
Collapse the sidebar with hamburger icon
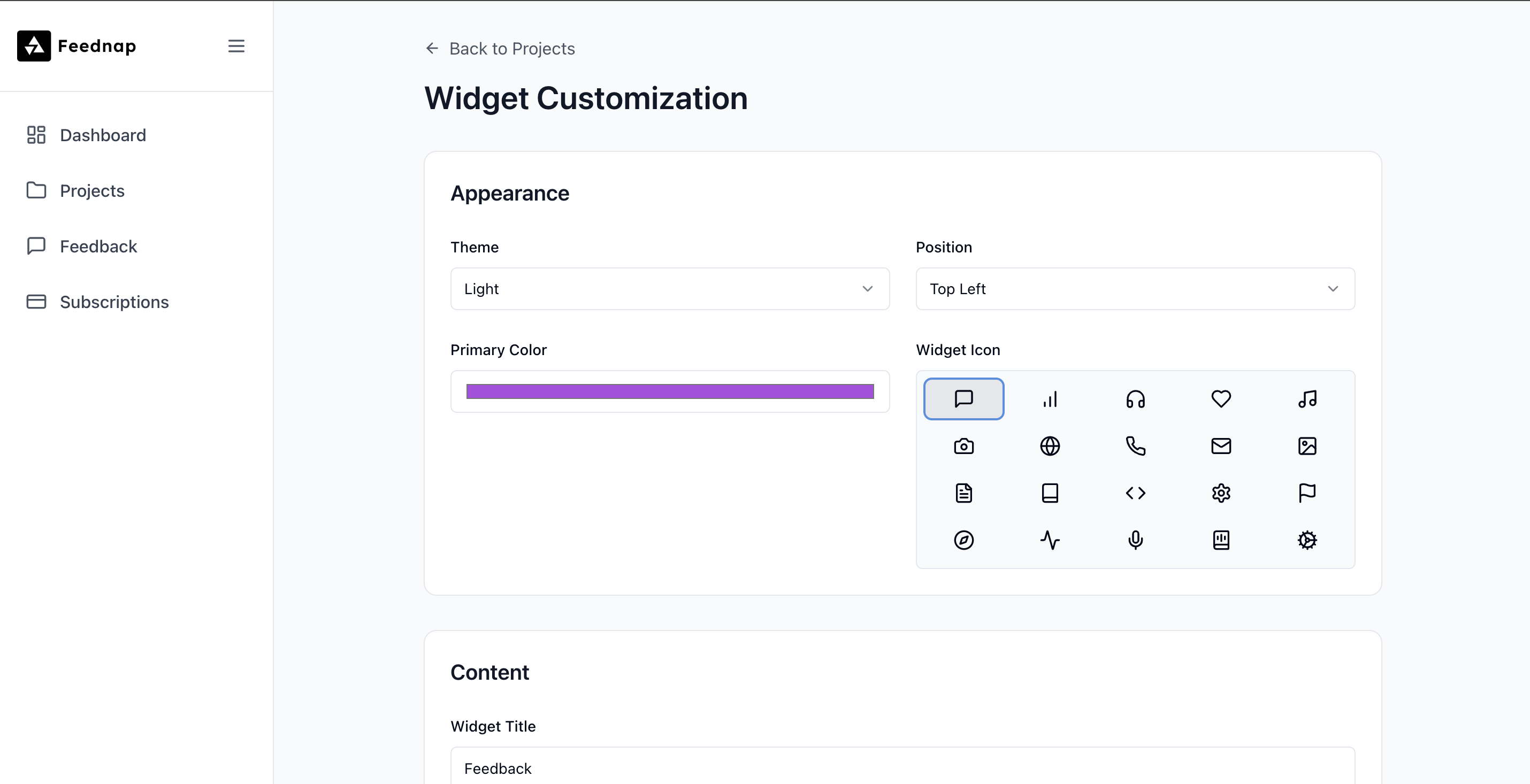pyautogui.click(x=236, y=47)
